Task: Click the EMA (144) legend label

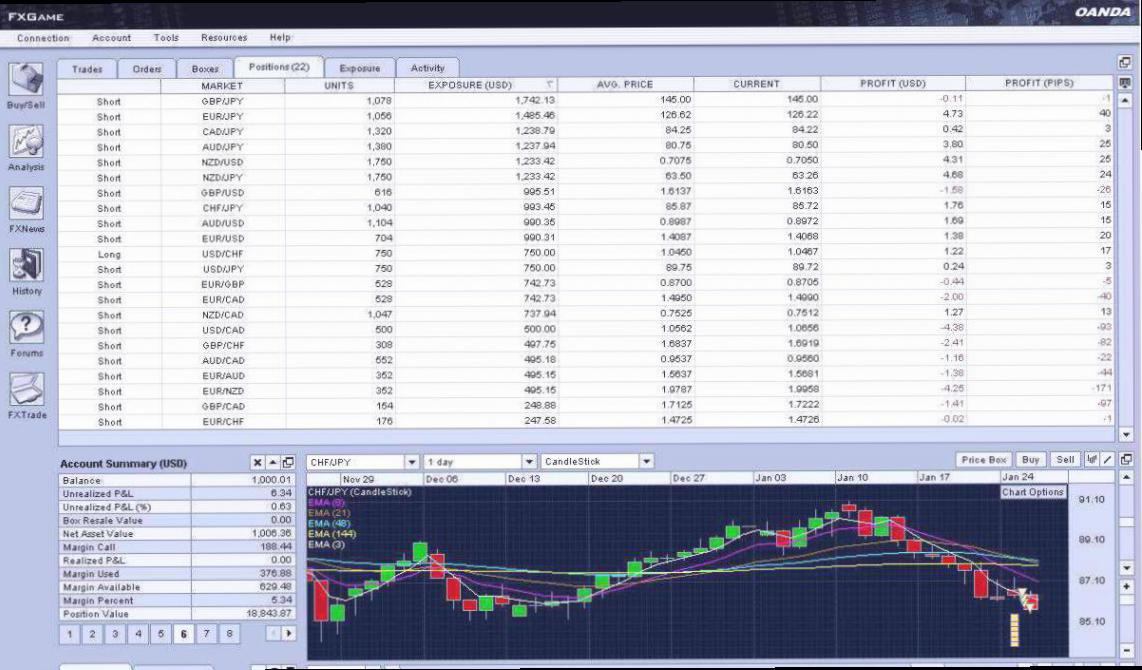Action: pos(331,534)
